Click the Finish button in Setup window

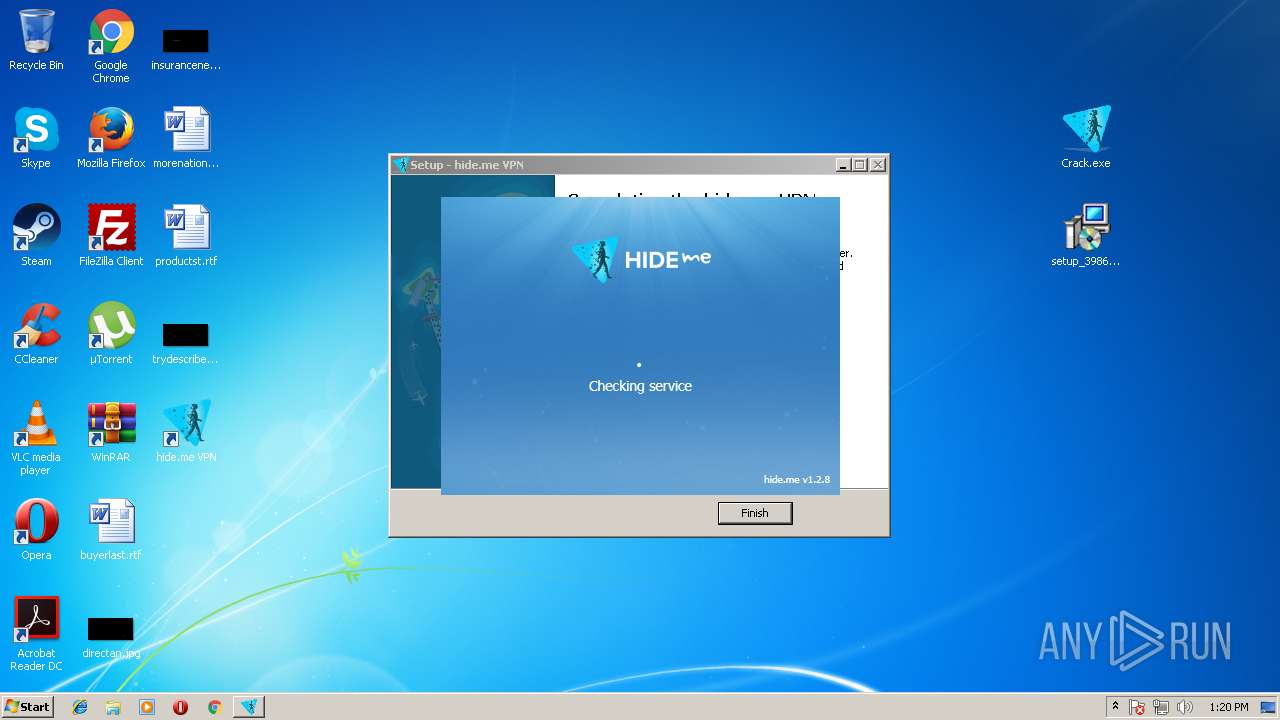coord(755,513)
